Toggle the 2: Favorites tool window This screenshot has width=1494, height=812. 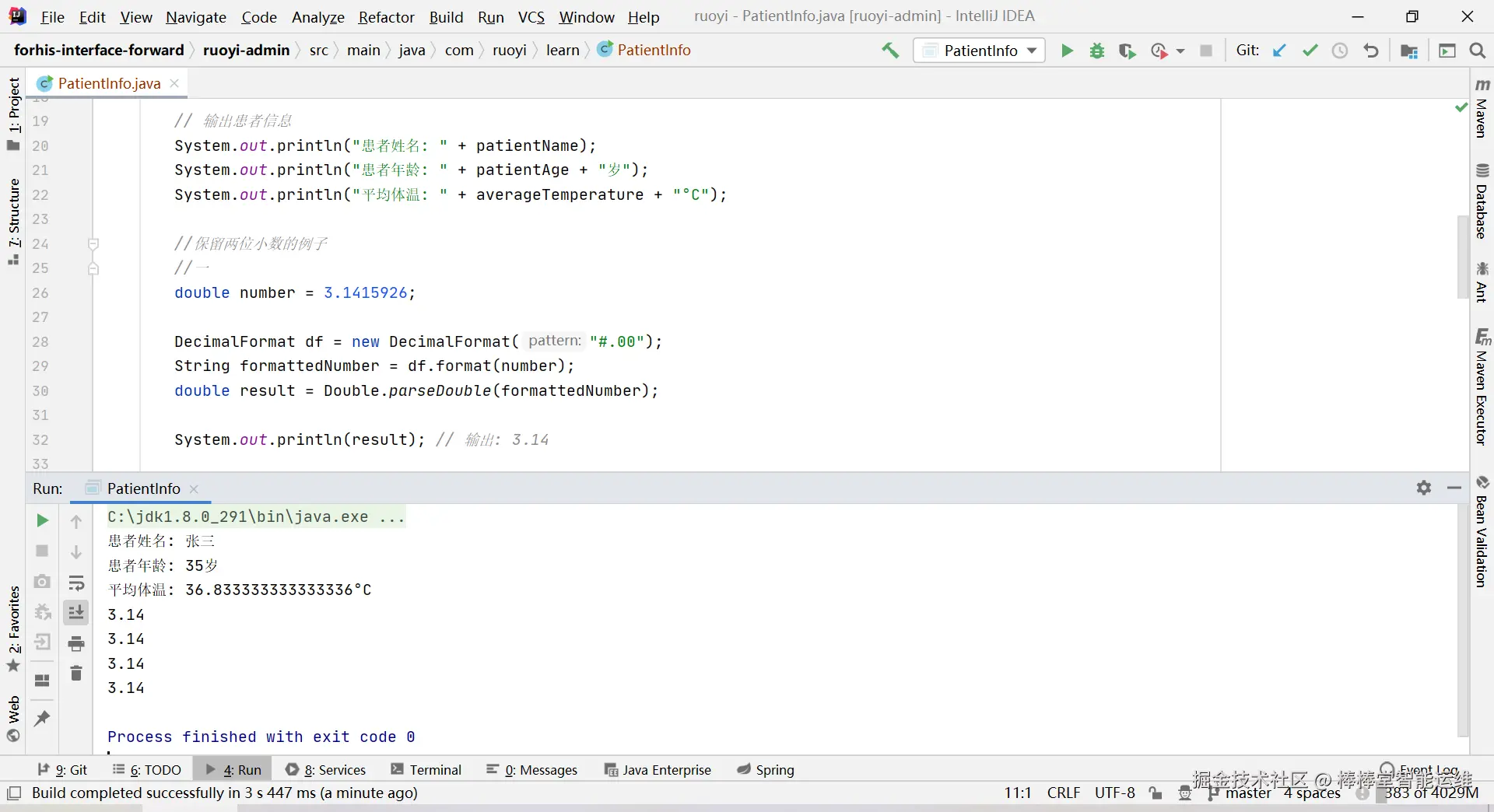(14, 630)
